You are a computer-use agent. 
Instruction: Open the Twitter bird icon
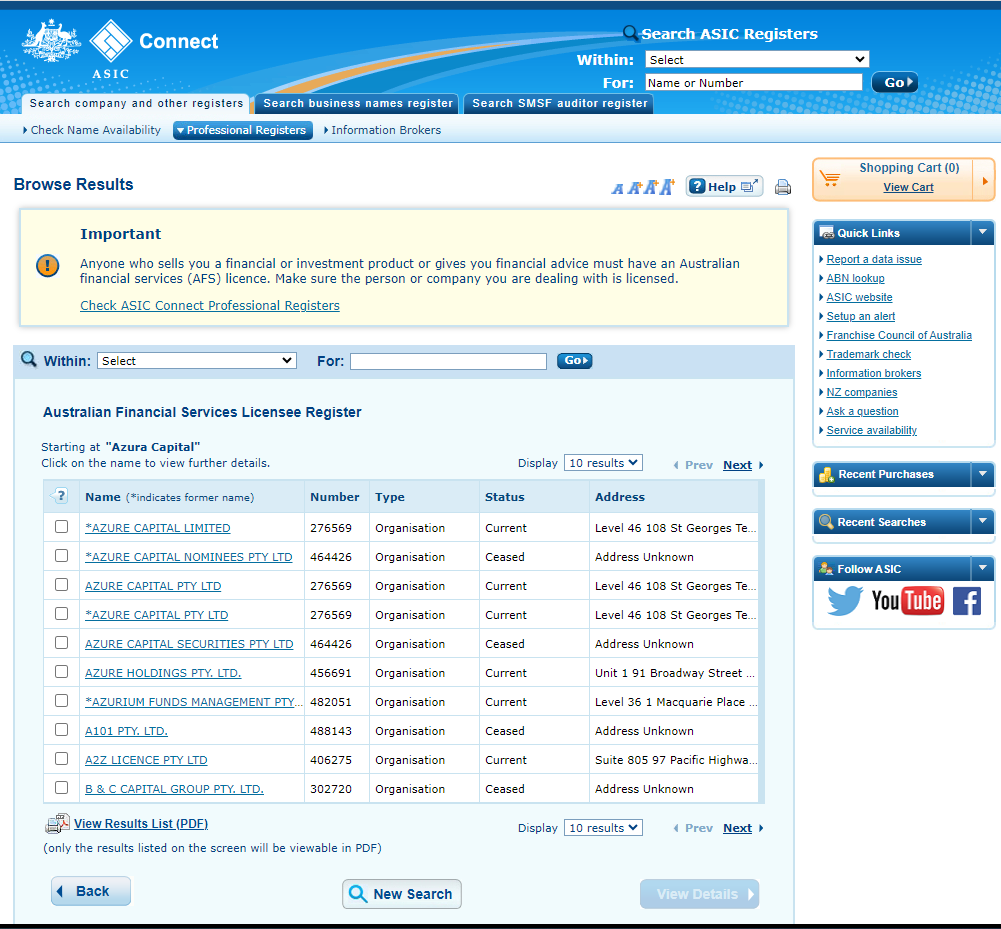[x=845, y=600]
